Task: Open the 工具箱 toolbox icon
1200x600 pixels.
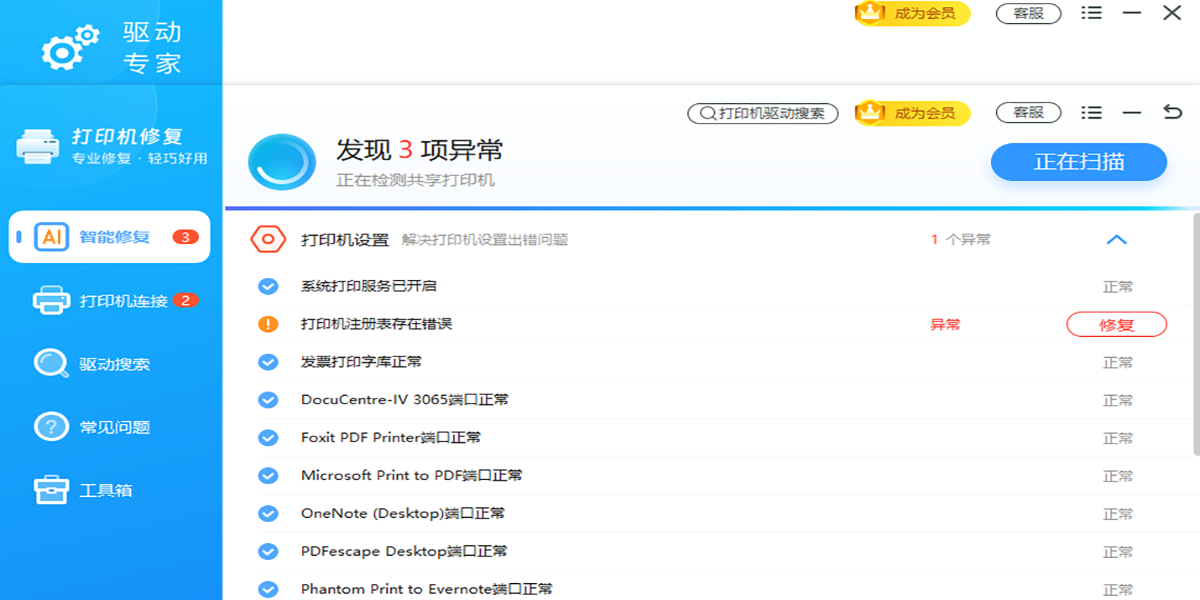Action: point(51,490)
